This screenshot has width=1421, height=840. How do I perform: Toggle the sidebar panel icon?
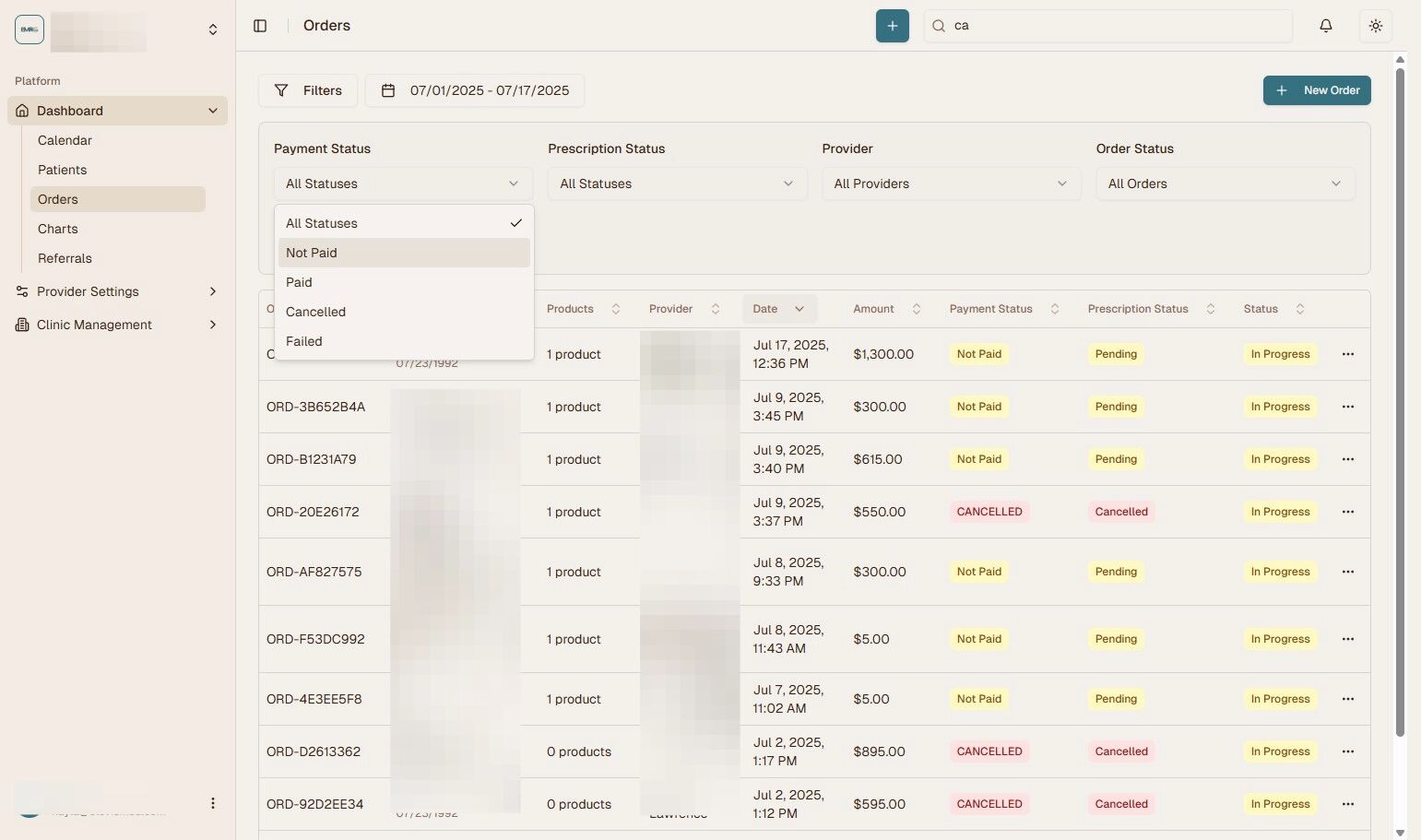coord(260,26)
